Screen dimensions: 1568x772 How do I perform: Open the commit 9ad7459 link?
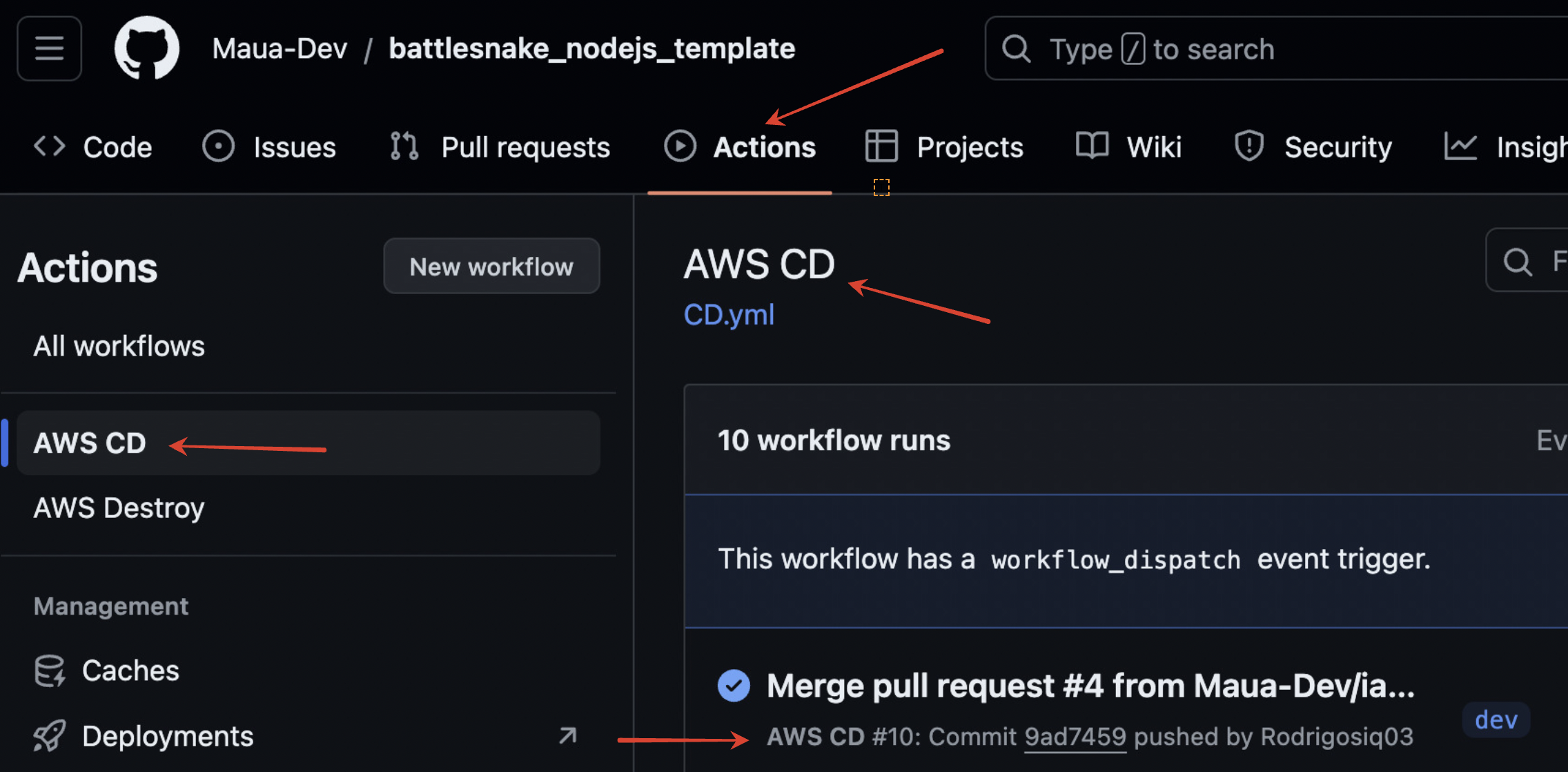(x=1075, y=737)
